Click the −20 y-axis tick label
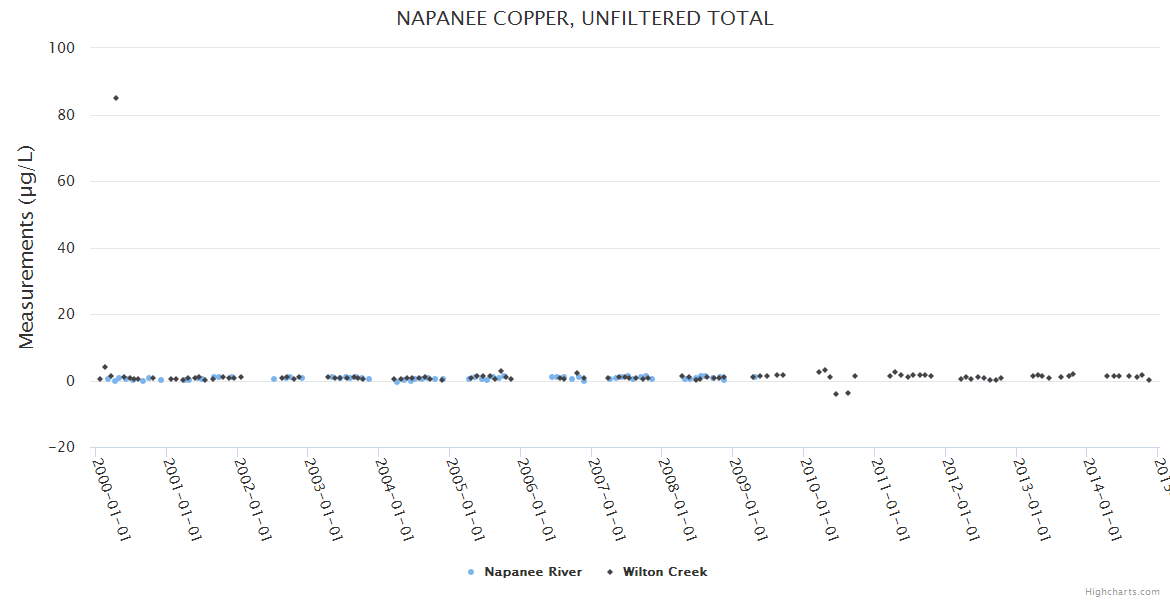Viewport: 1170px width, 600px height. click(63, 448)
